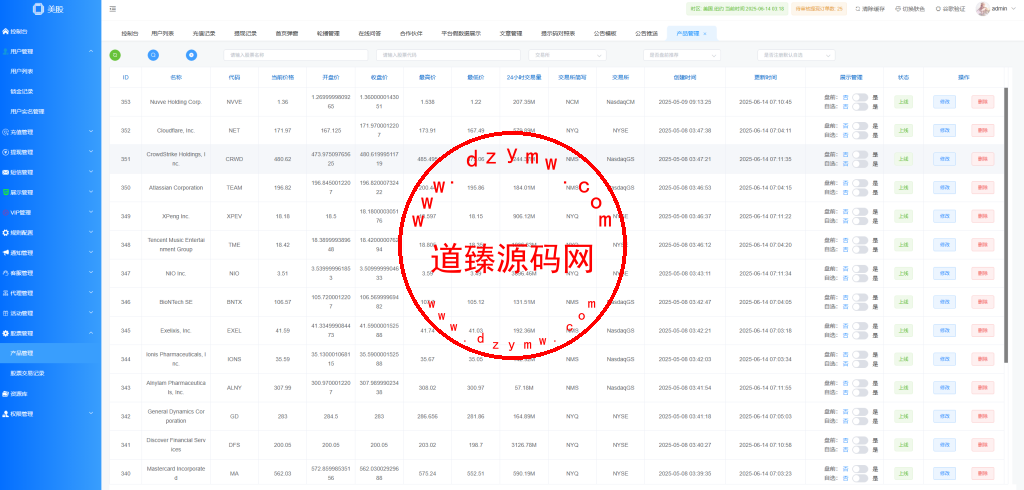Image resolution: width=1024 pixels, height=490 pixels.
Task: Click the stock name search input field
Action: (x=296, y=56)
